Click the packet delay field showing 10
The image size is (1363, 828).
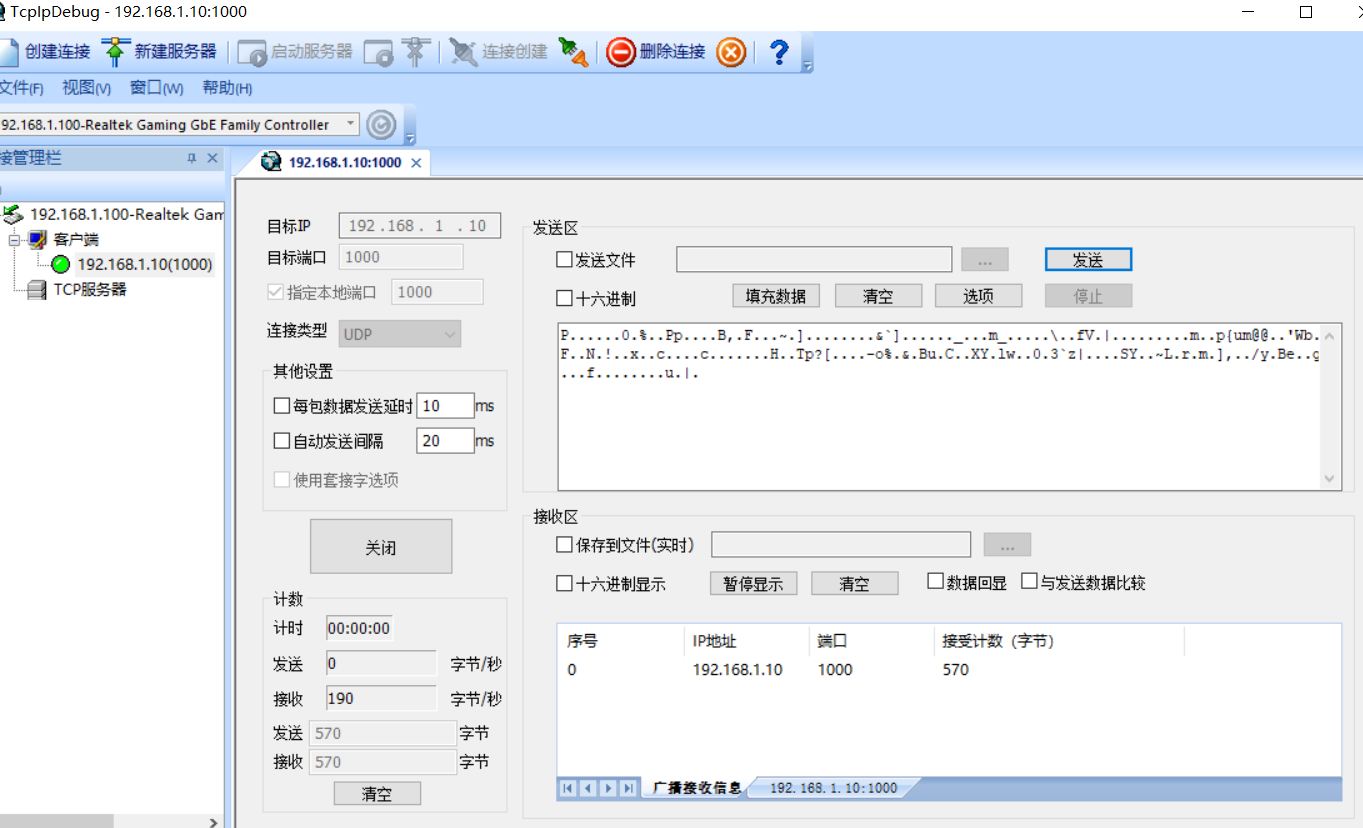tap(445, 406)
